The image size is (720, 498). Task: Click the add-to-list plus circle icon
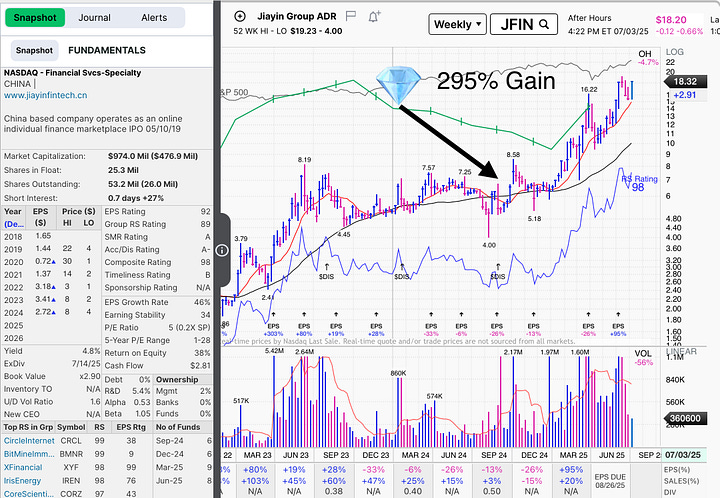(240, 17)
